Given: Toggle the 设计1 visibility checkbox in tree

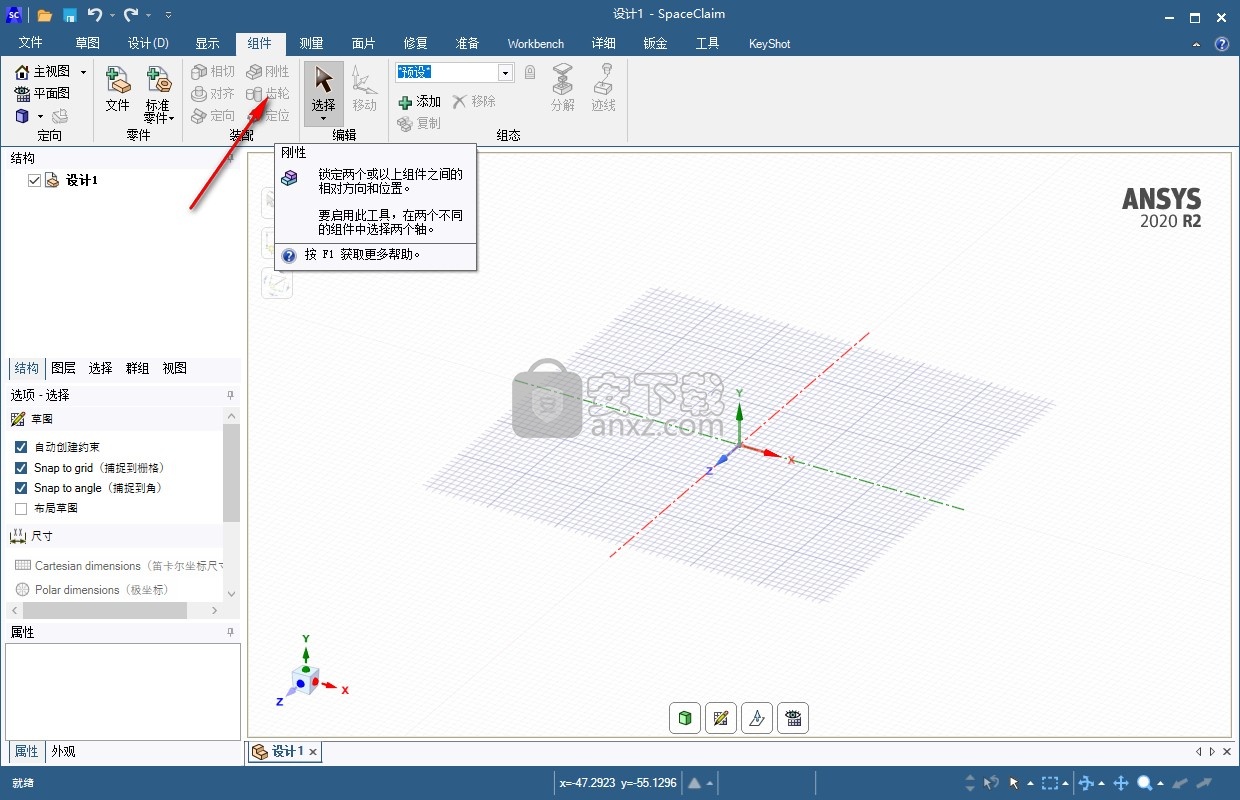Looking at the screenshot, I should pyautogui.click(x=35, y=180).
